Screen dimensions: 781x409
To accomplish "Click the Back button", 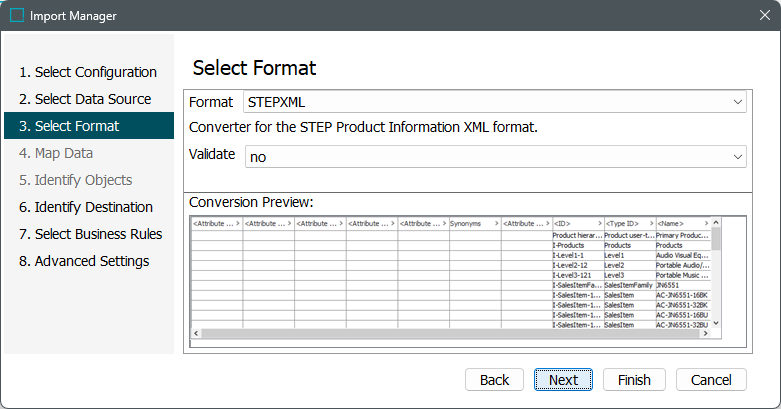I will (494, 380).
